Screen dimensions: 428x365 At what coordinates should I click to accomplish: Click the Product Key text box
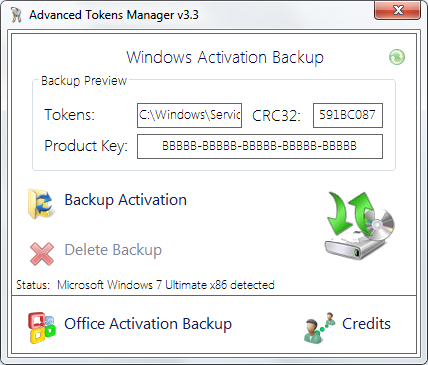(260, 146)
